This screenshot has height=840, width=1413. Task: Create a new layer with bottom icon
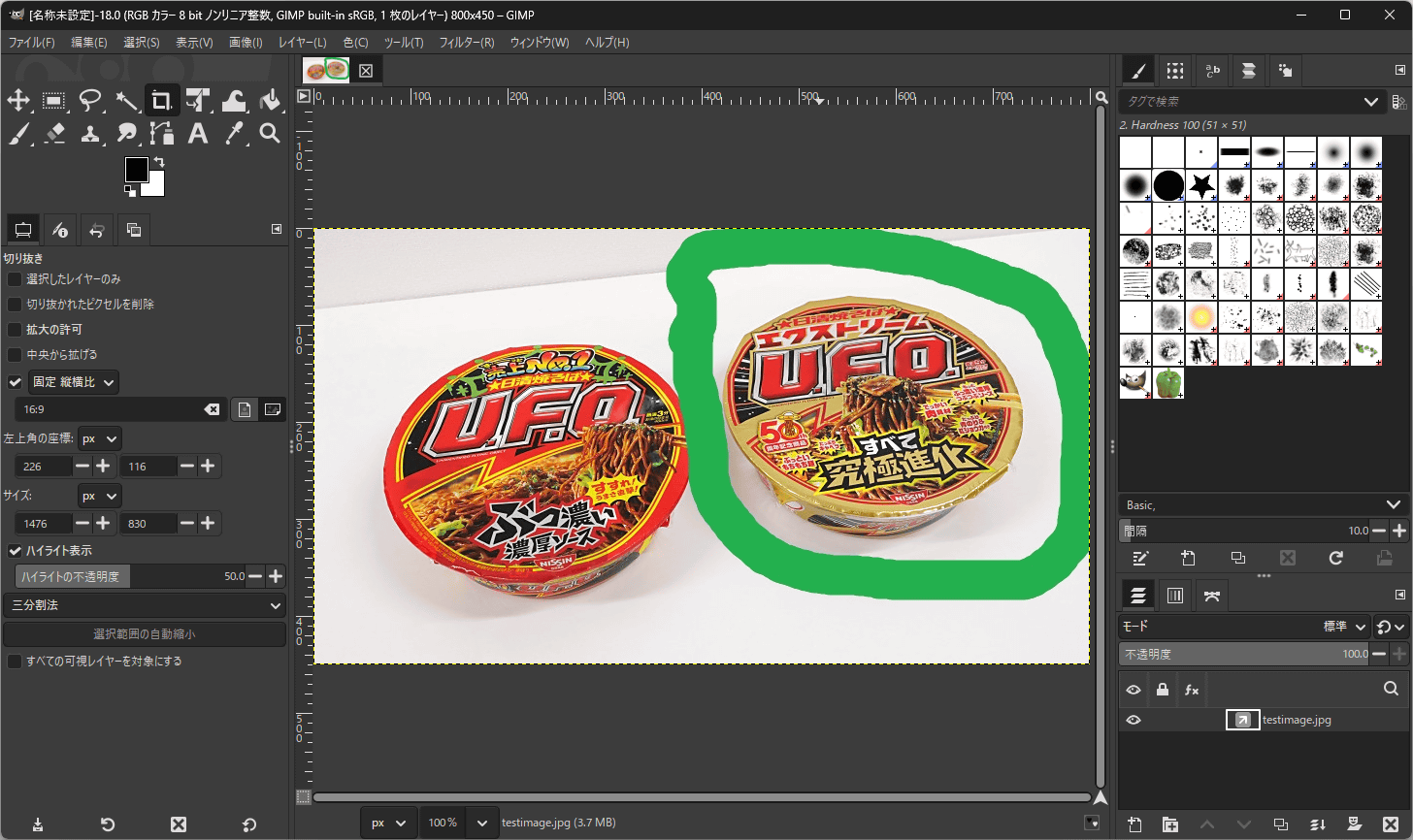coord(1134,824)
